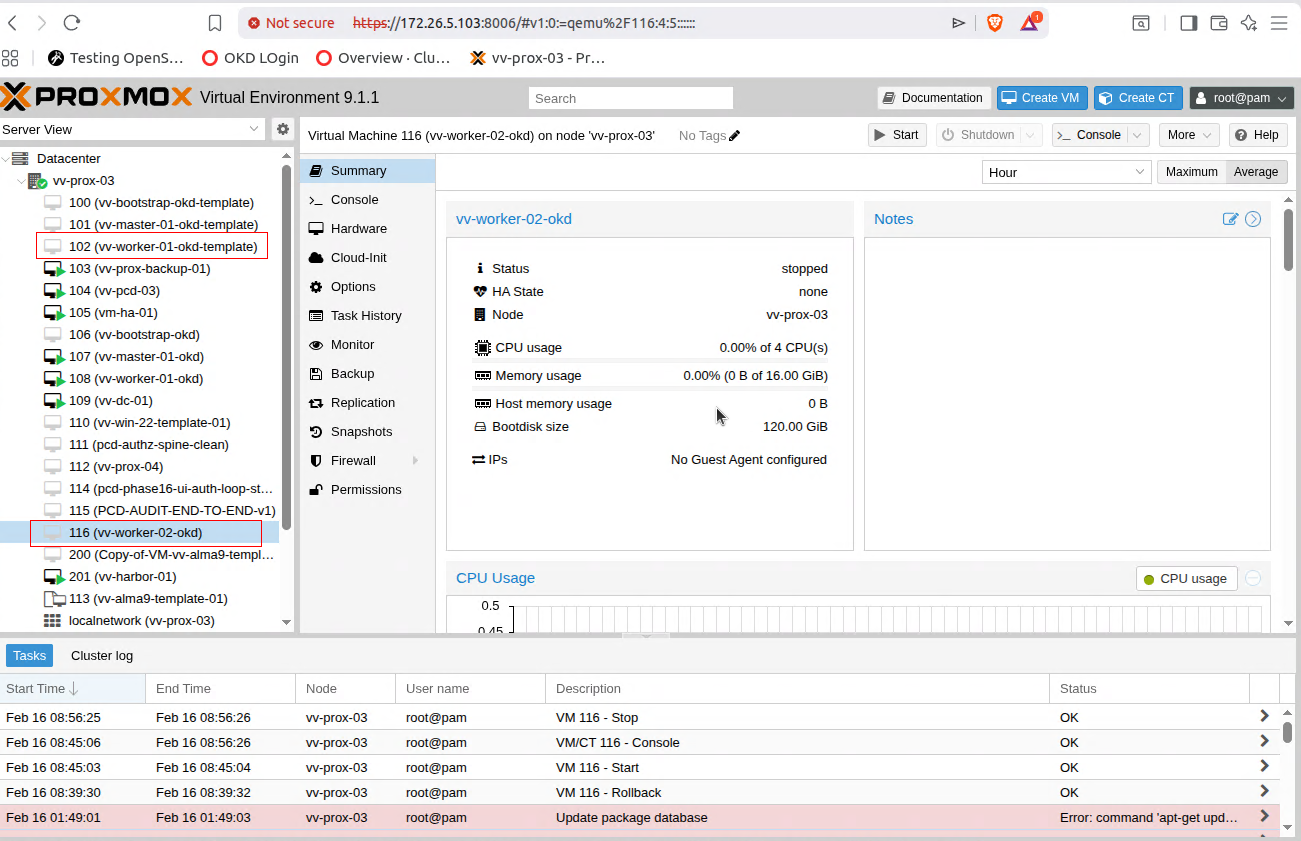Open the Hour timeframe dropdown
The height and width of the screenshot is (841, 1301).
1066,172
